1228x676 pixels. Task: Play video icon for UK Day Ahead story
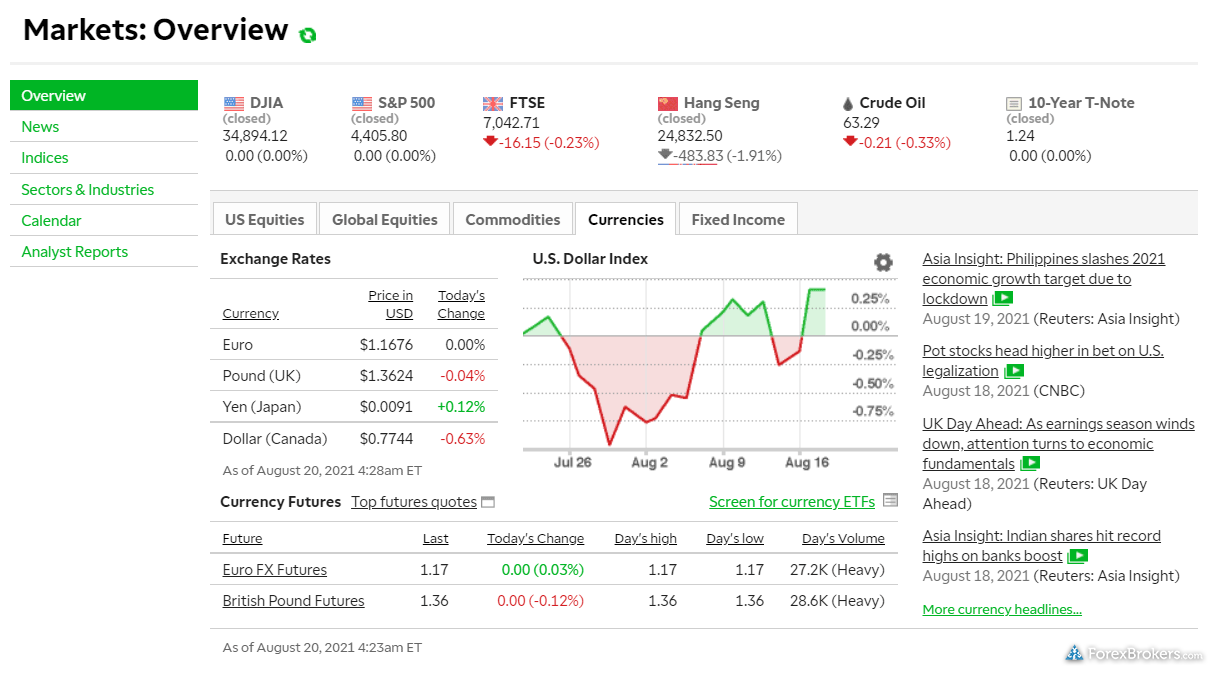(x=1030, y=463)
